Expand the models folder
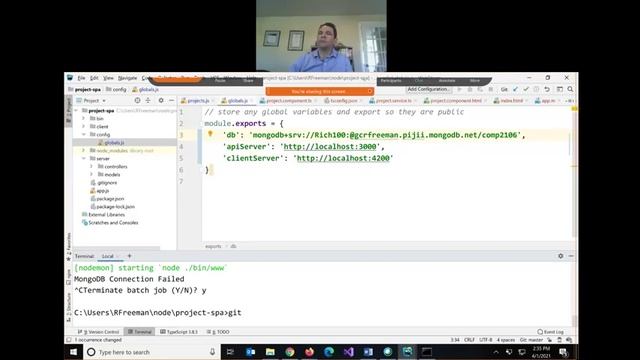 (x=91, y=174)
